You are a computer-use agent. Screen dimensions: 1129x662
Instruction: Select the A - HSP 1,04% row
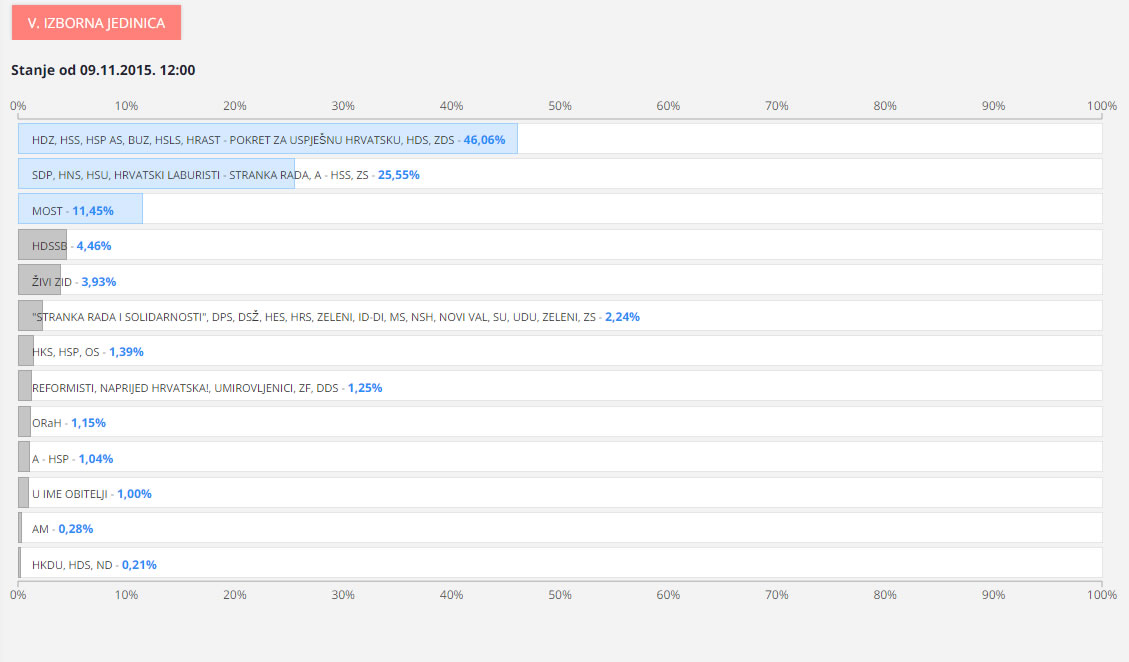[560, 457]
